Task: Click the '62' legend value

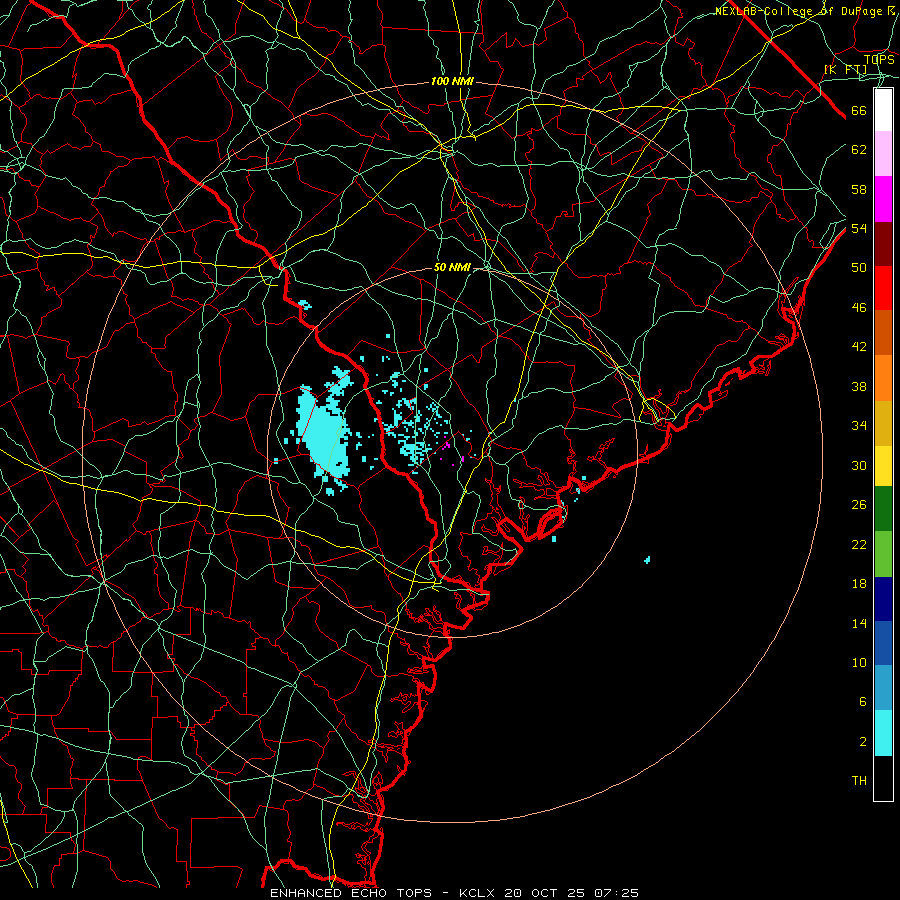Action: click(859, 150)
